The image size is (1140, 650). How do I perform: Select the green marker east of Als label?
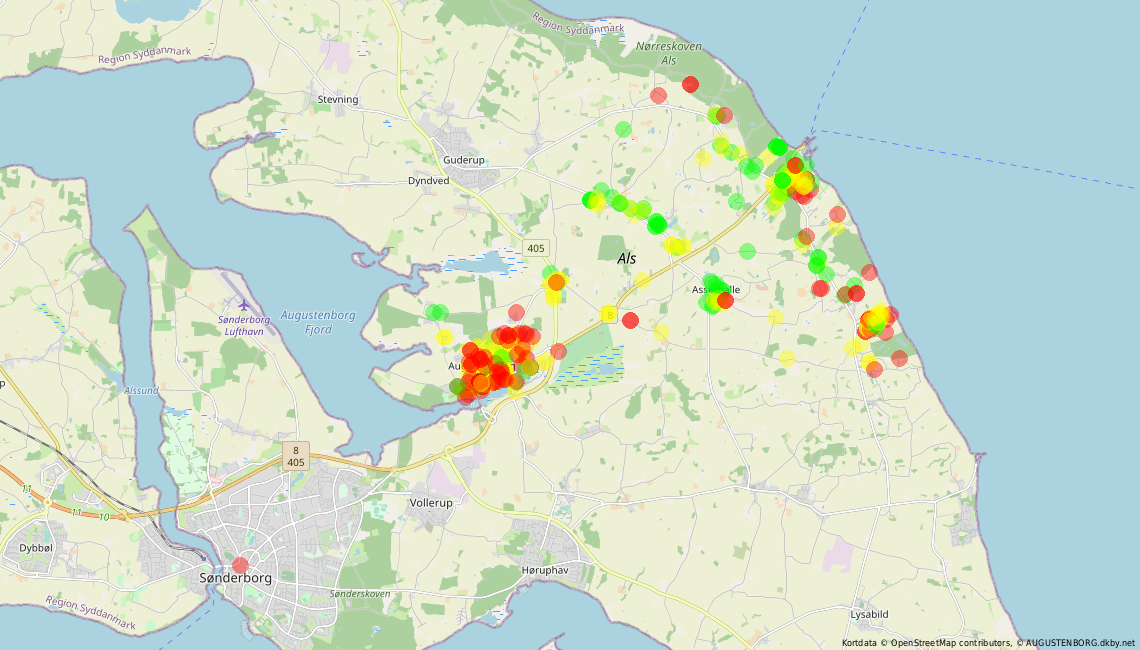point(747,252)
